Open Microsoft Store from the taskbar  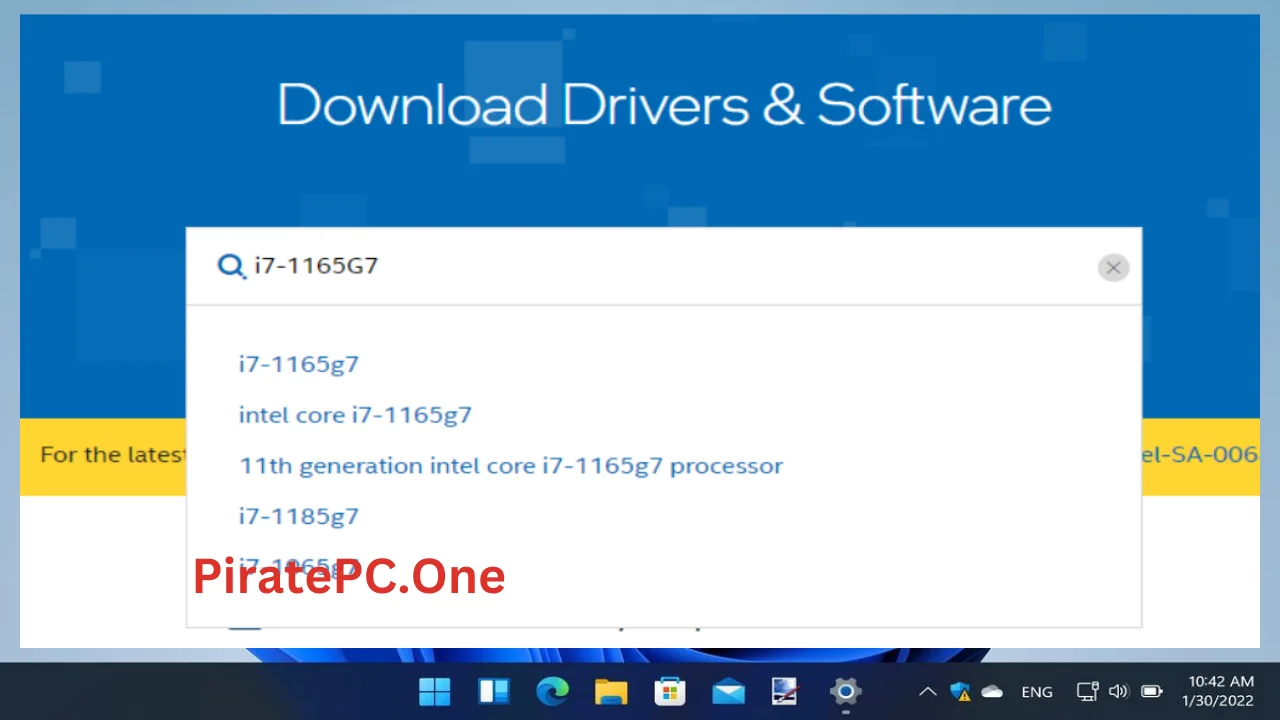coord(669,691)
